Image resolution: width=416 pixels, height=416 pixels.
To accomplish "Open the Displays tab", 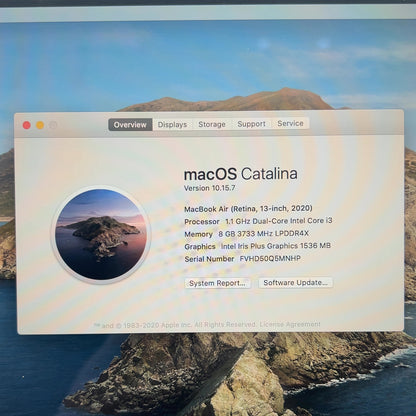I will 172,125.
